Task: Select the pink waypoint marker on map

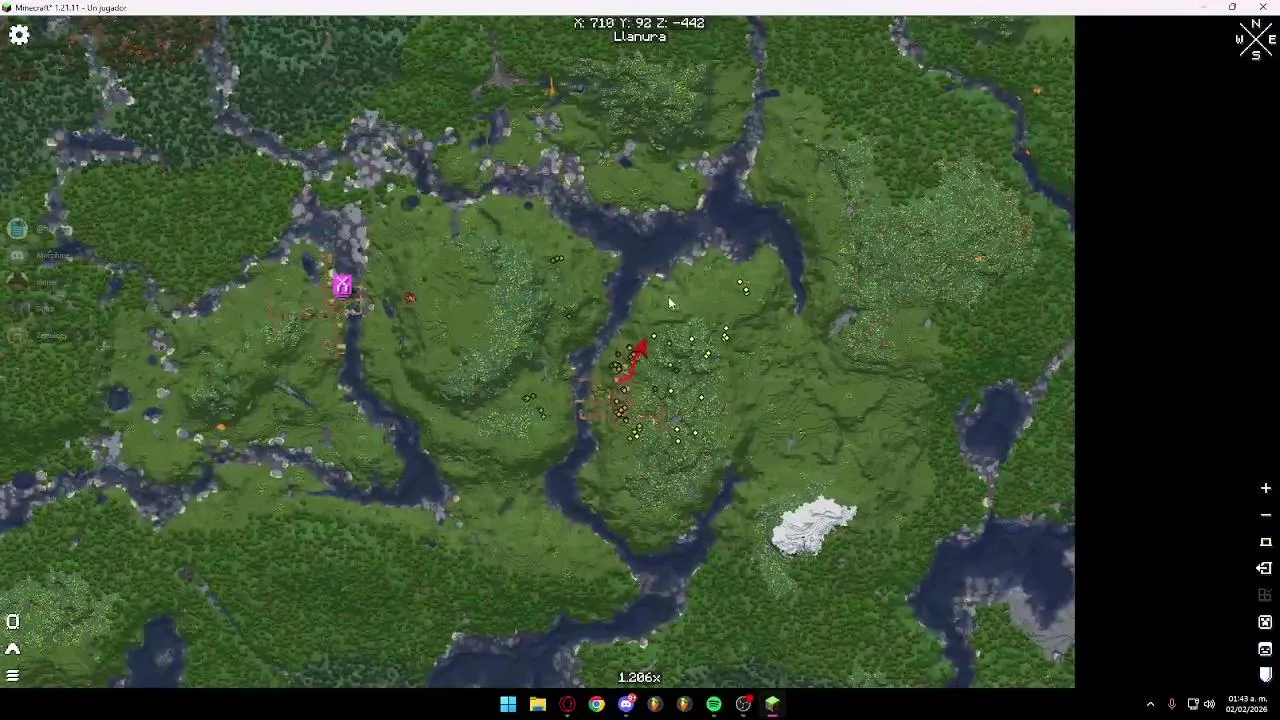Action: coord(343,286)
